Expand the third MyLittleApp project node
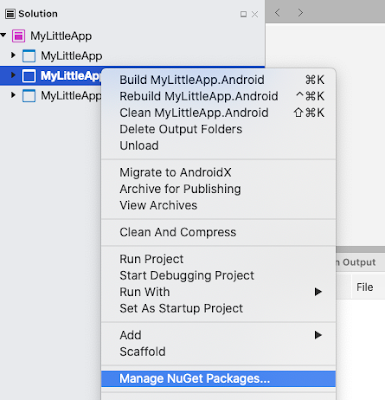Image resolution: width=385 pixels, height=400 pixels. (x=13, y=95)
